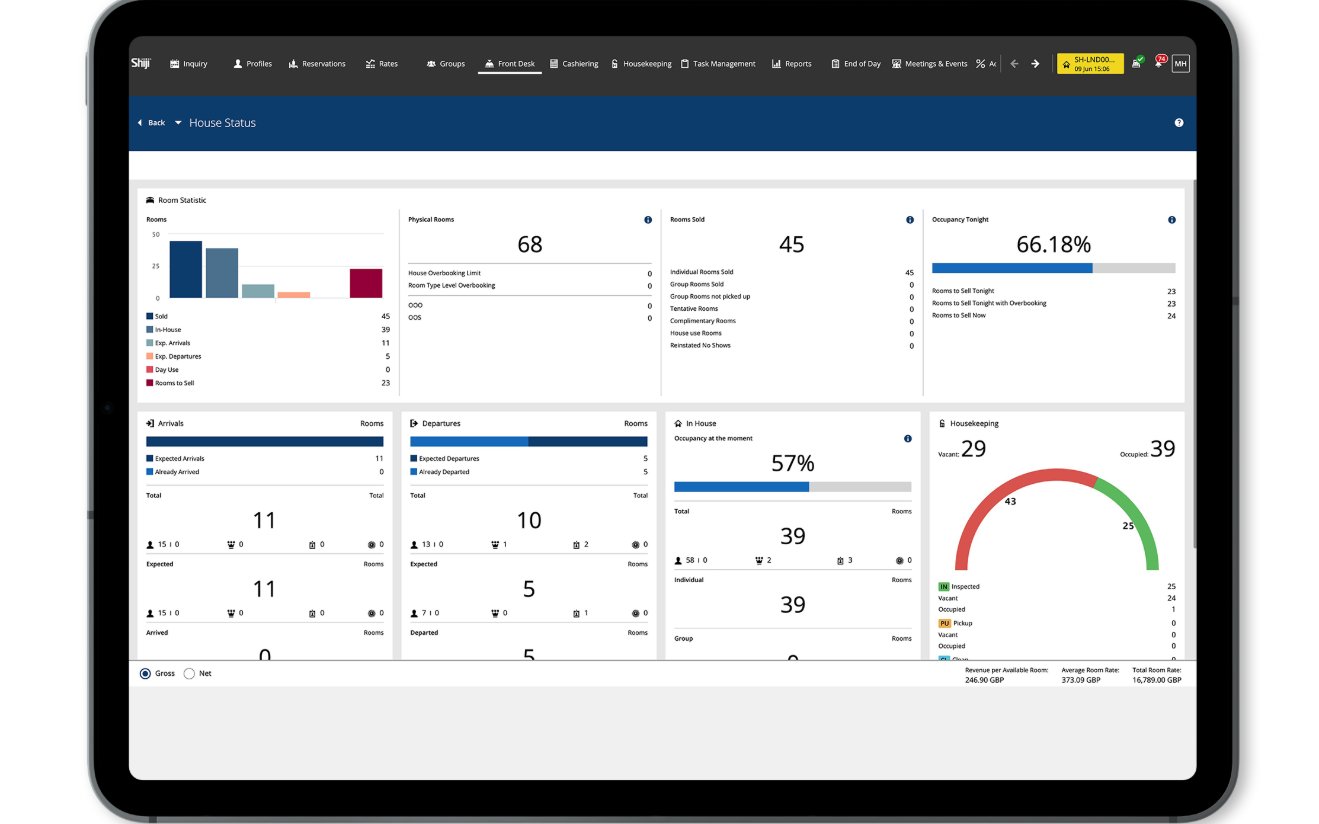Switch to the Reservations menu

(x=317, y=64)
